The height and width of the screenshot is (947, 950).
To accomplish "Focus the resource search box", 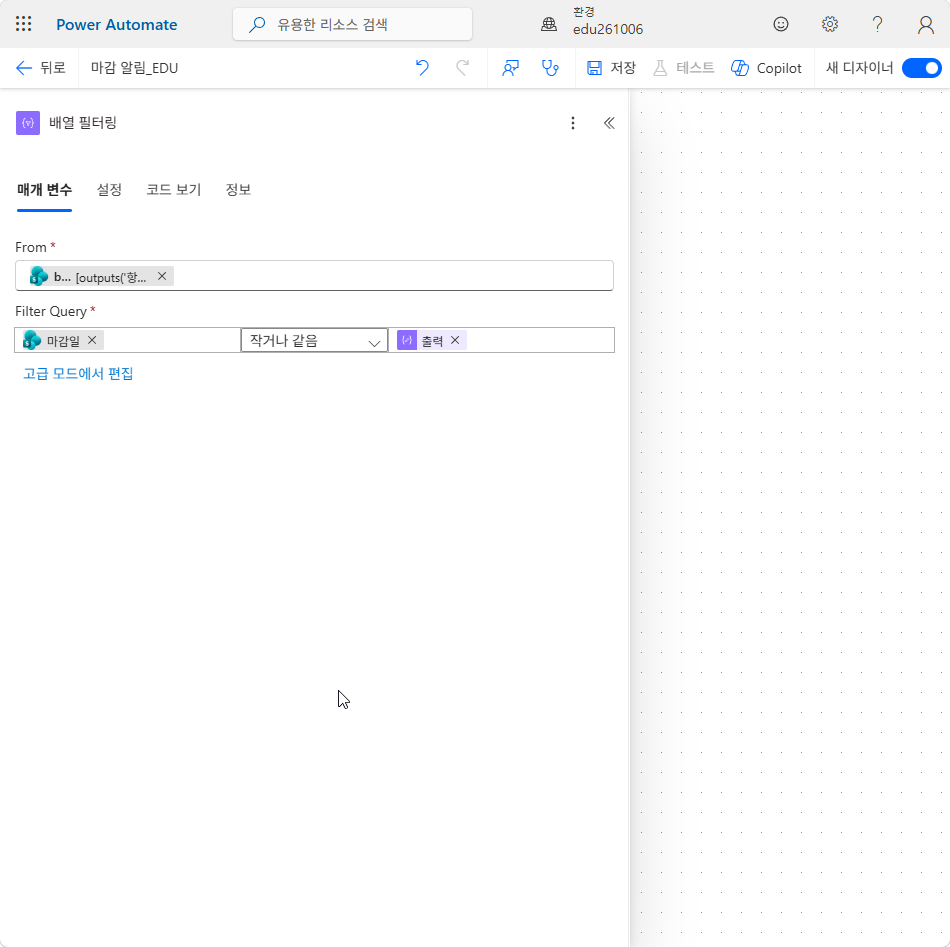I will [352, 24].
